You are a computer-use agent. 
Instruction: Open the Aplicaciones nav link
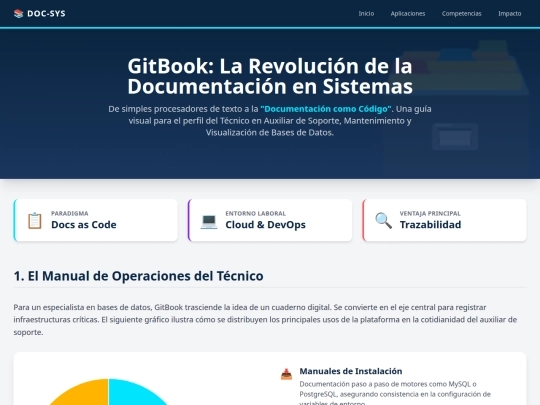tap(408, 13)
